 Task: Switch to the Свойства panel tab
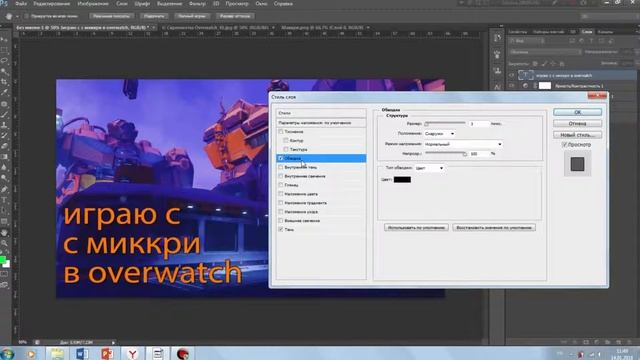[x=518, y=32]
